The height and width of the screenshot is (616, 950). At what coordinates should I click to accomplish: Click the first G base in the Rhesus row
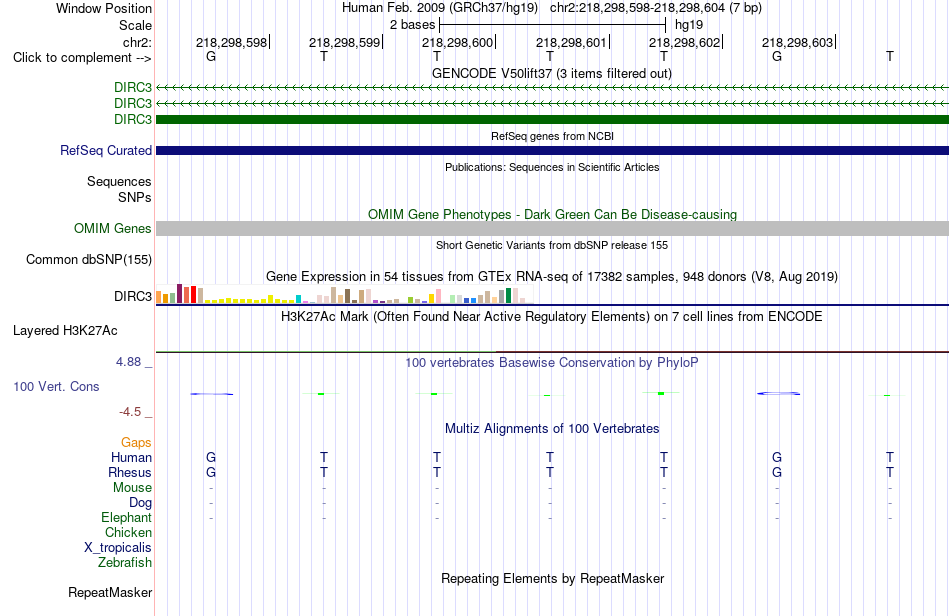(x=211, y=472)
